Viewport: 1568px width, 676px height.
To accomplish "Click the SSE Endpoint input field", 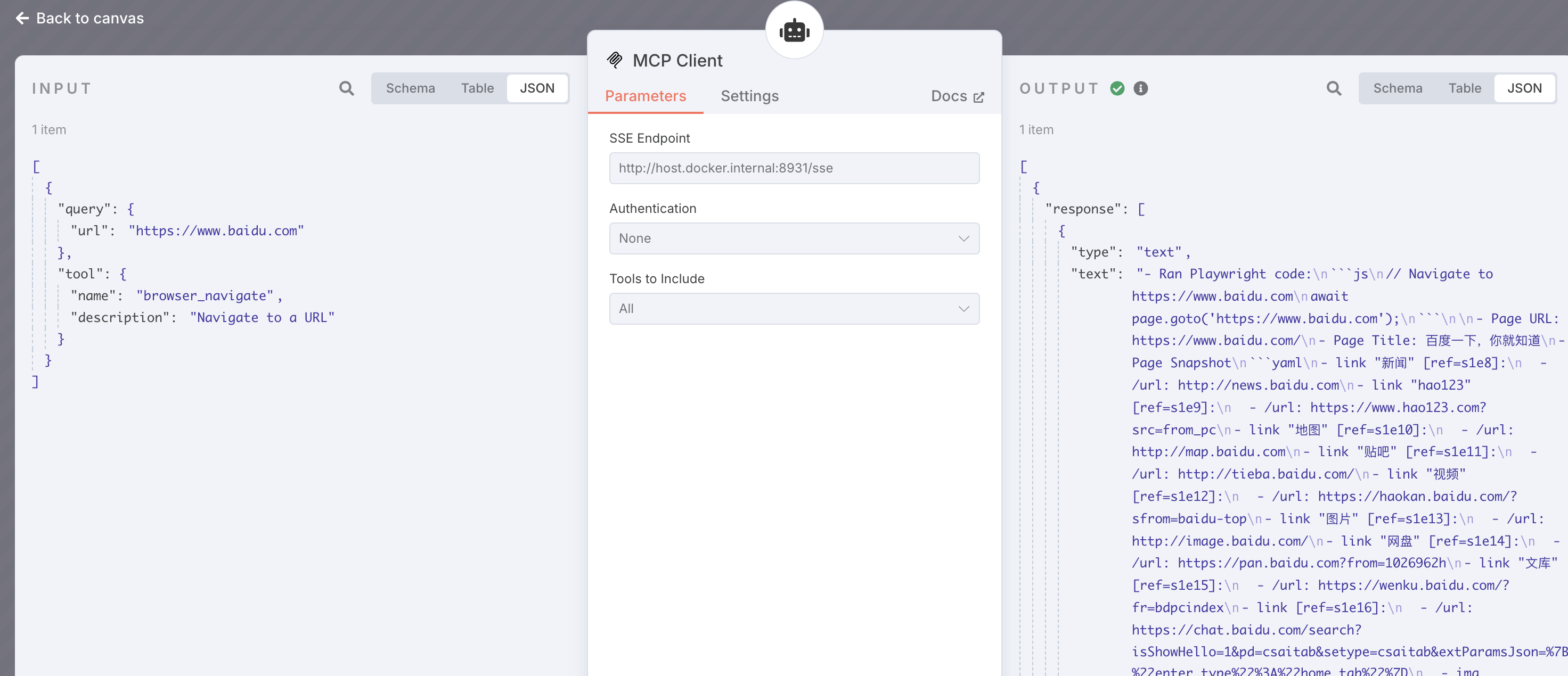I will click(x=793, y=168).
